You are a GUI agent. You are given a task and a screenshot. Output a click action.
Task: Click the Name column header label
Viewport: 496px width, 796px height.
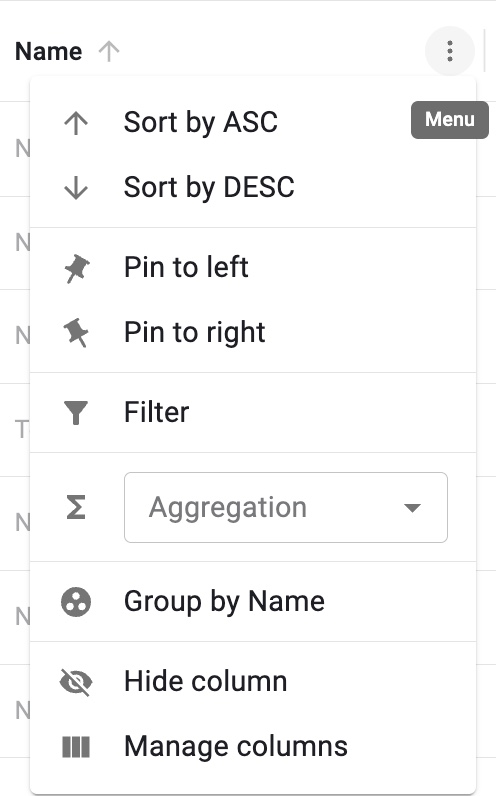coord(49,51)
